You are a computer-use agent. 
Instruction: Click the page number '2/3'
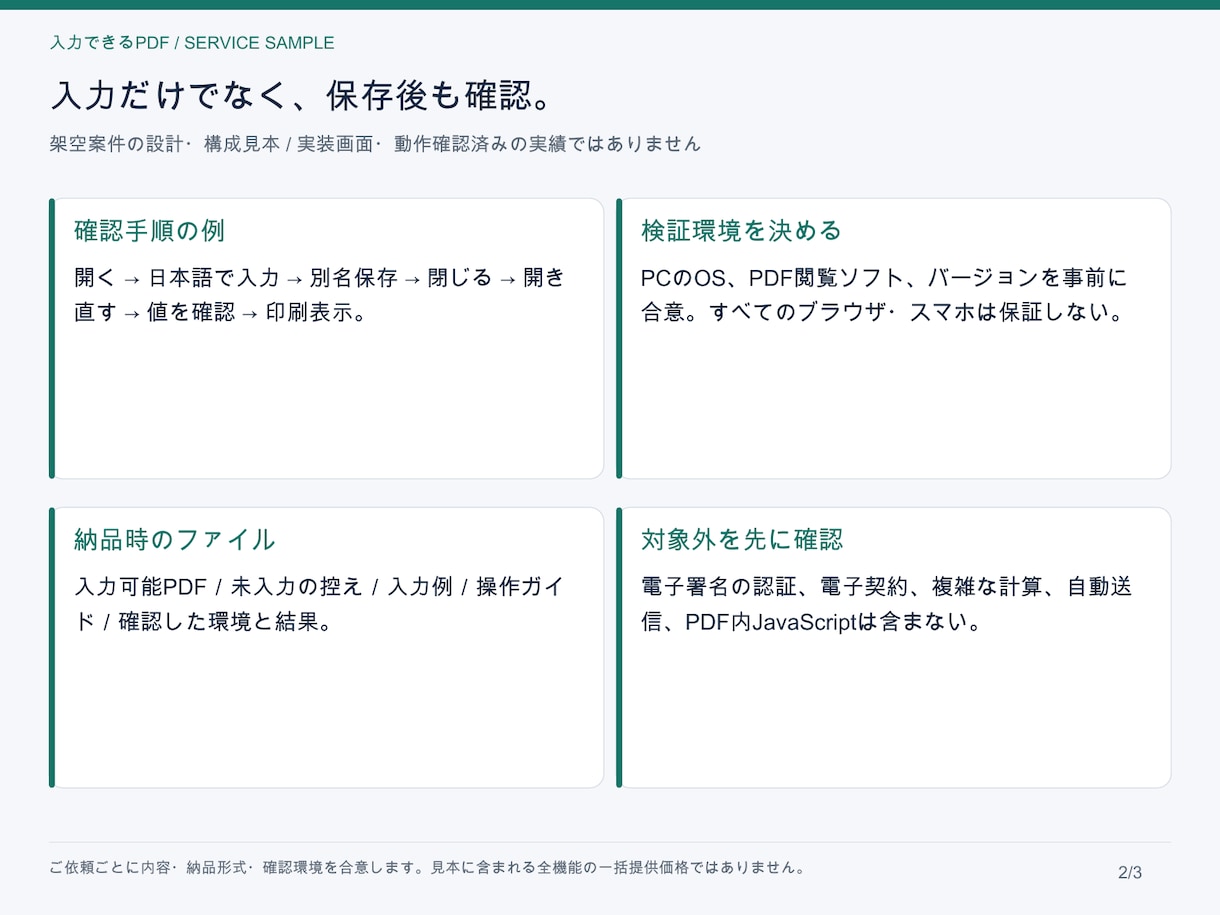[1130, 873]
